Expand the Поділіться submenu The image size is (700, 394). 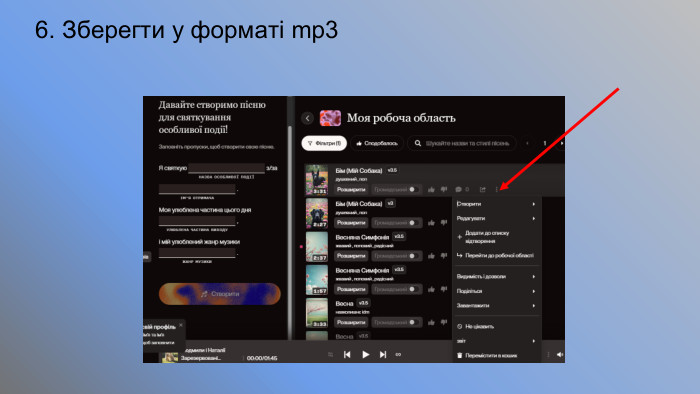(496, 291)
